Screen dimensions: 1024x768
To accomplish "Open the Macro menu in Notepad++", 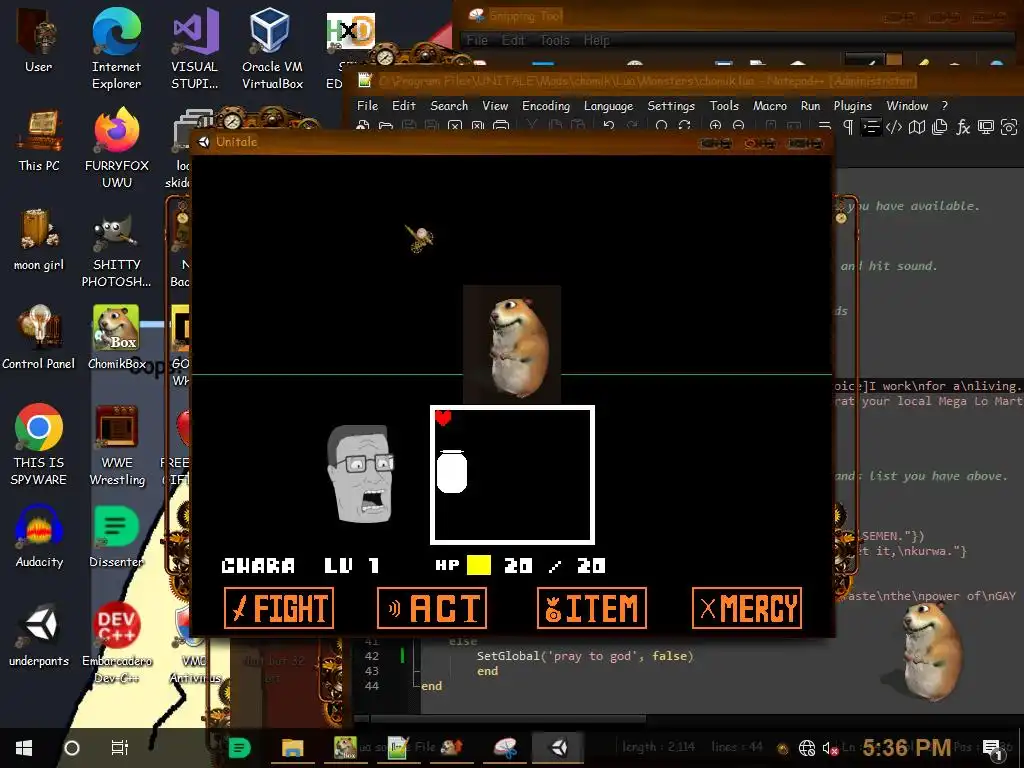I will click(x=769, y=105).
